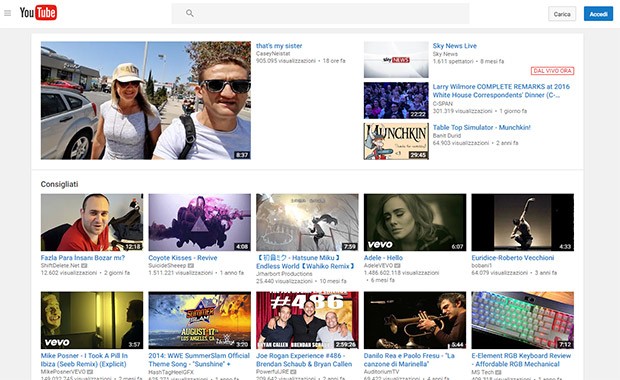
Task: Click the Accedi sign-in button
Action: 598,14
